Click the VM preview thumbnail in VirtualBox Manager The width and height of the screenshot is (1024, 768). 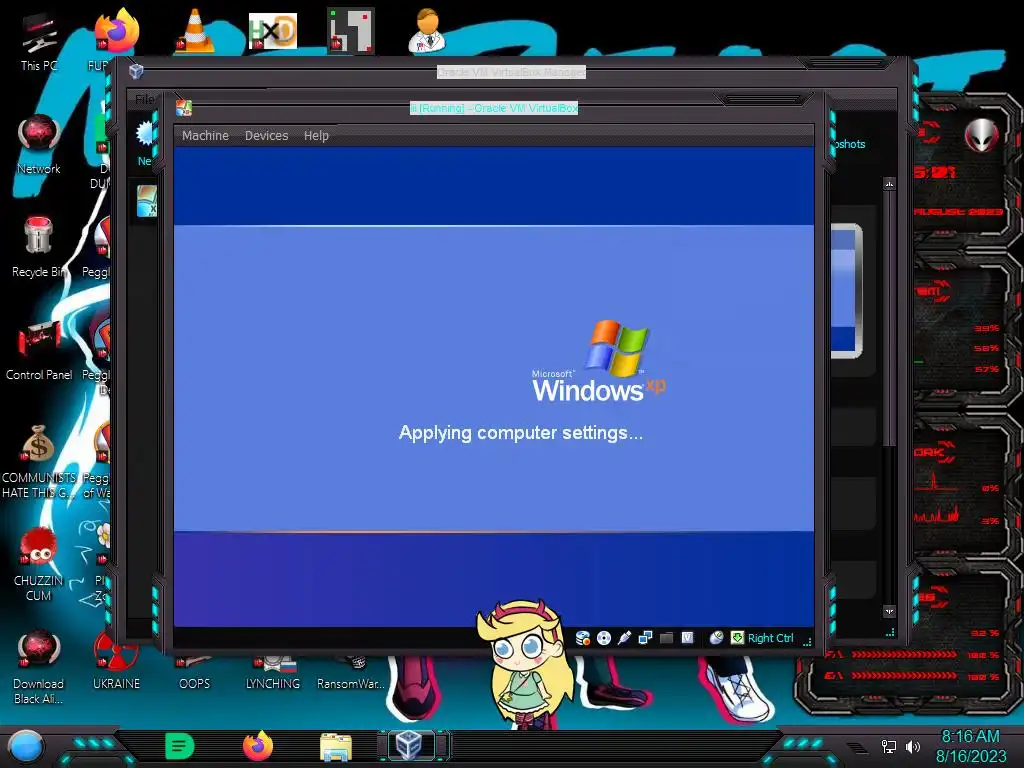(846, 291)
